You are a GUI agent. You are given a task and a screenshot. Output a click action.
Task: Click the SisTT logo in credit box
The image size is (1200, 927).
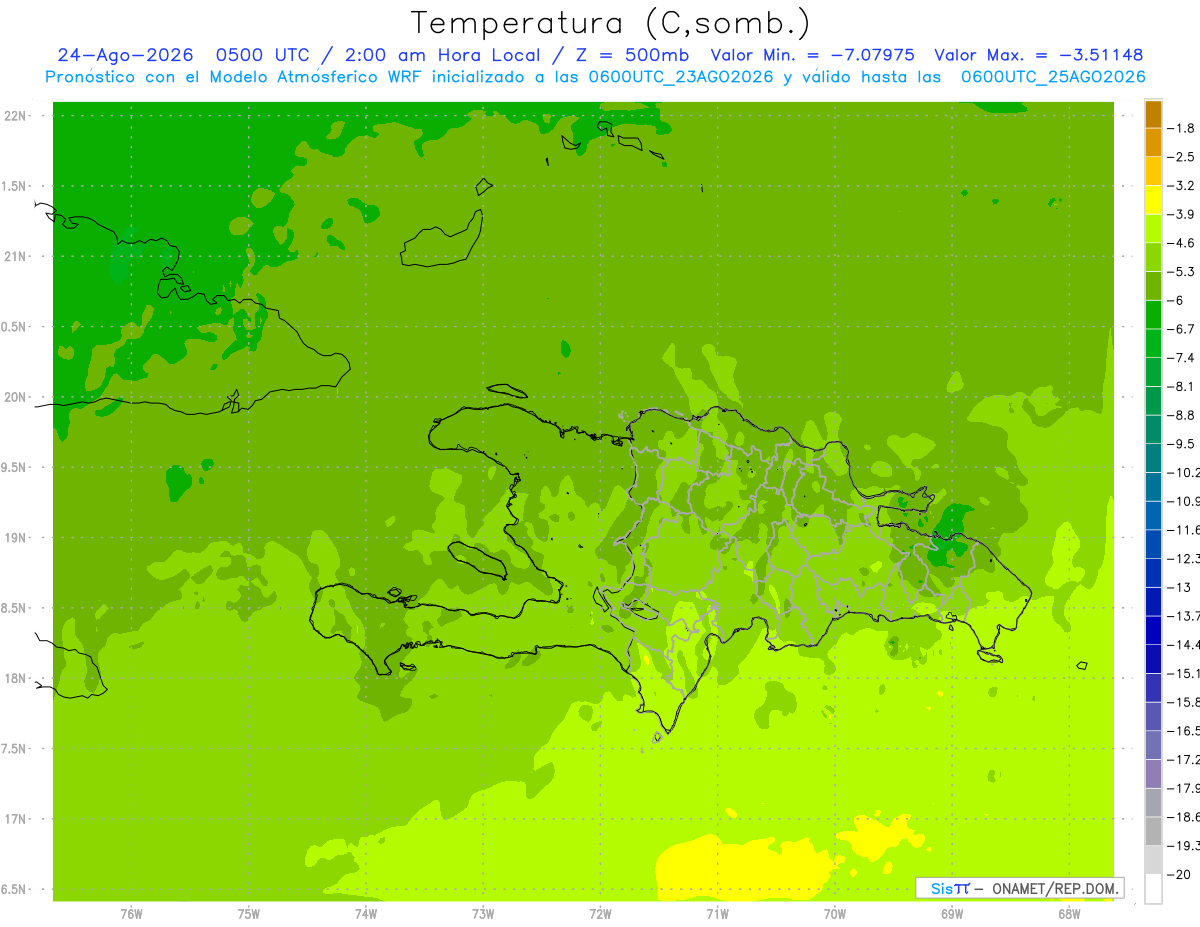950,888
